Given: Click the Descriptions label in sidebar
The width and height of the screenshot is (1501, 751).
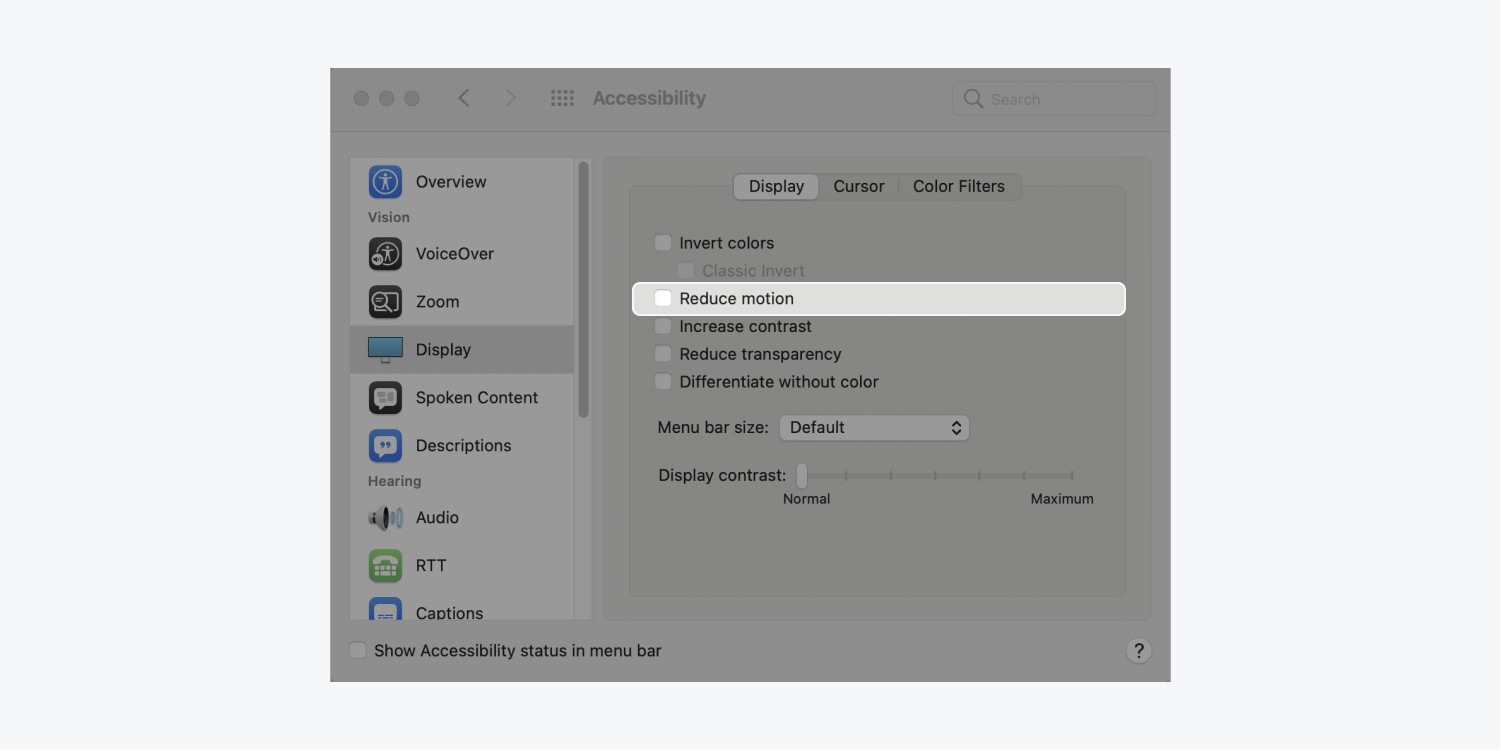Looking at the screenshot, I should click(x=464, y=446).
